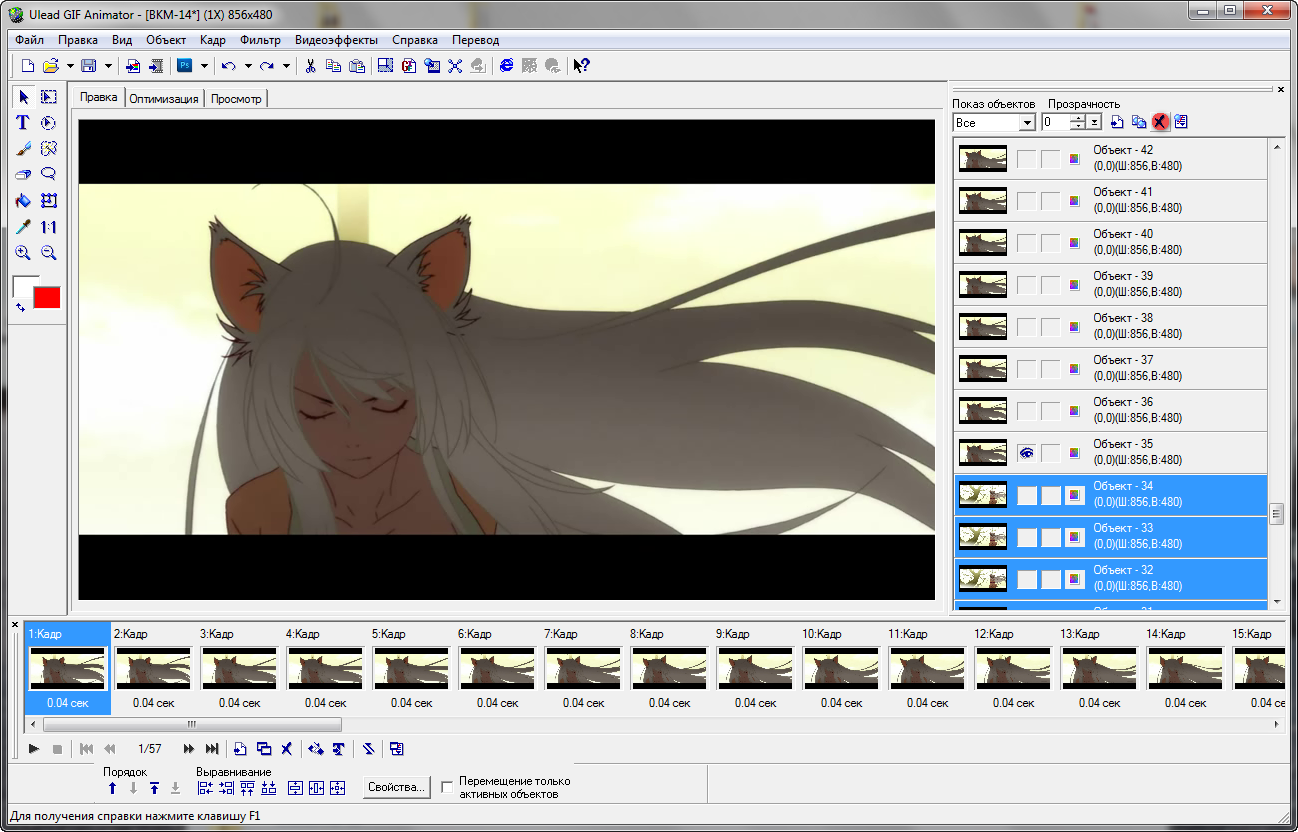Open the Redo history dropdown arrow
This screenshot has height=832, width=1298.
286,66
